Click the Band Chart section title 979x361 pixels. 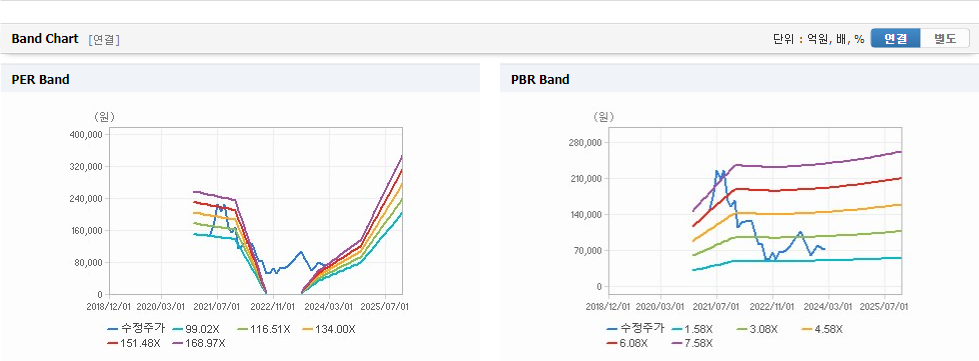point(45,39)
